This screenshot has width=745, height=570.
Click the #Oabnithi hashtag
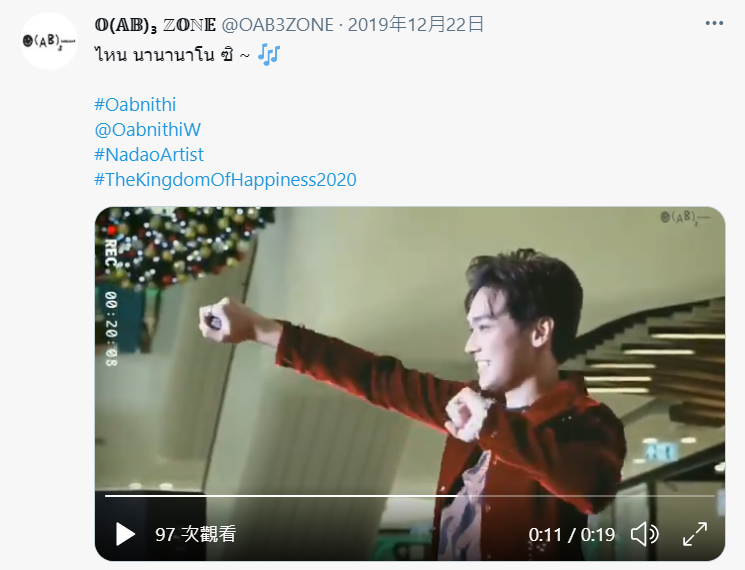[x=135, y=104]
